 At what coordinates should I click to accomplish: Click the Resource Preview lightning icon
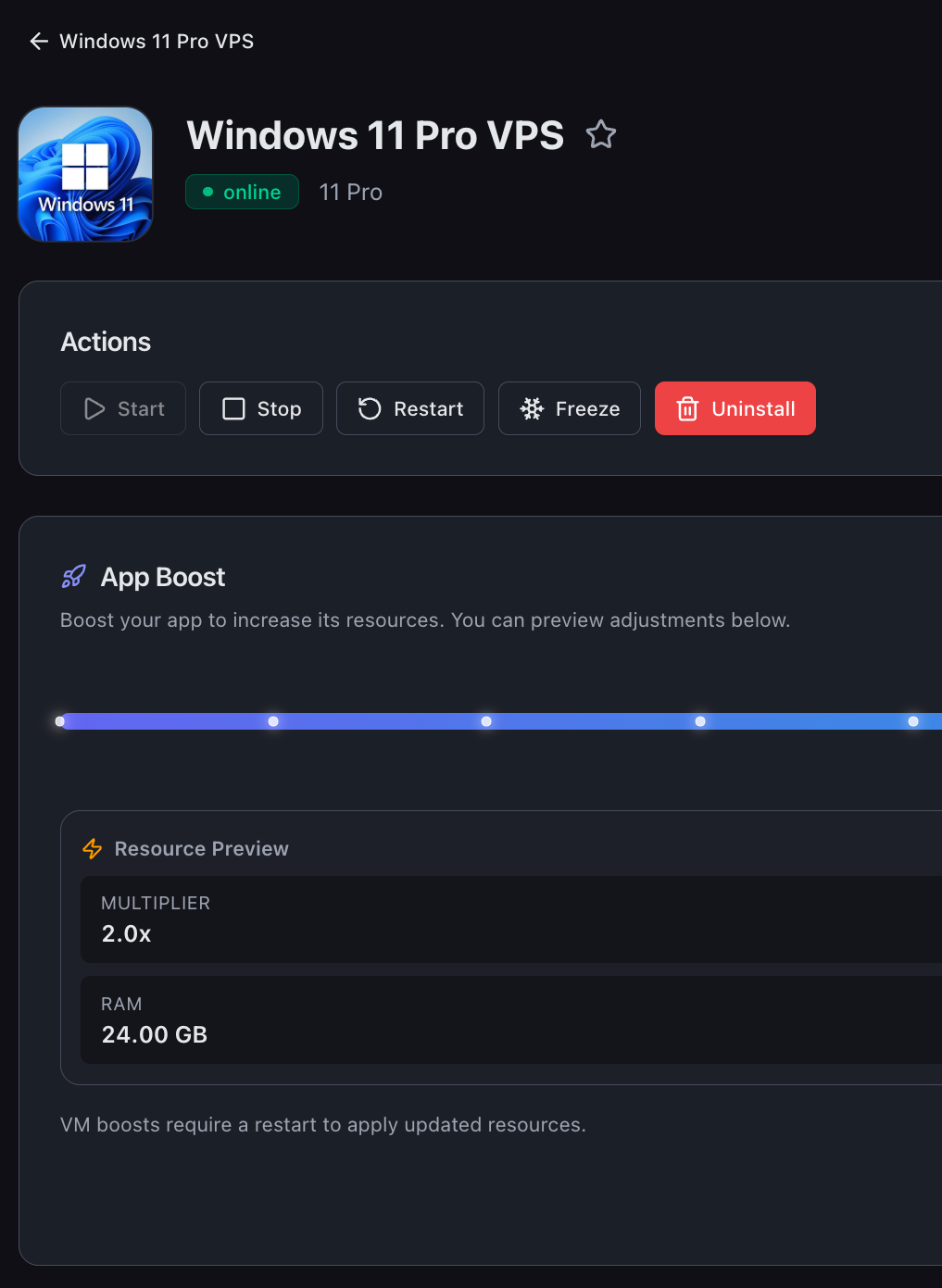click(93, 848)
